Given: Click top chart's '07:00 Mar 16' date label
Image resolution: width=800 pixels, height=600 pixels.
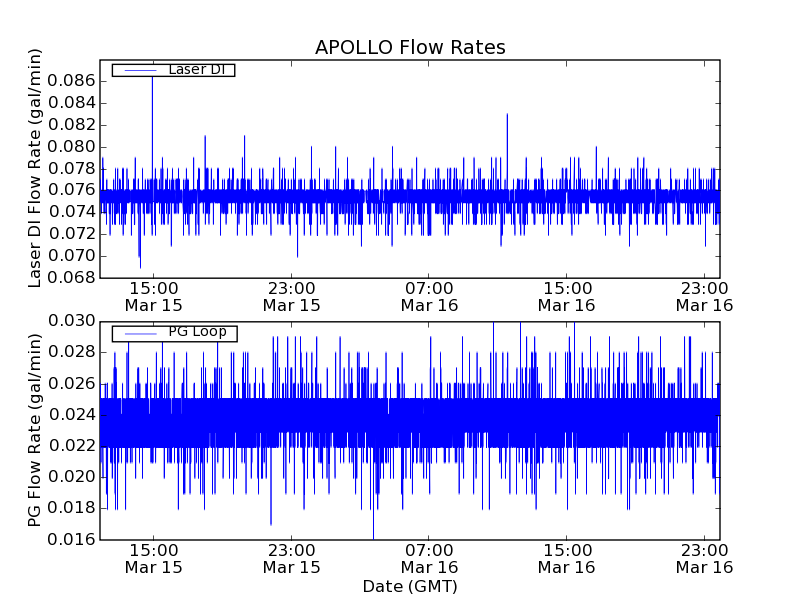Looking at the screenshot, I should click(429, 297).
